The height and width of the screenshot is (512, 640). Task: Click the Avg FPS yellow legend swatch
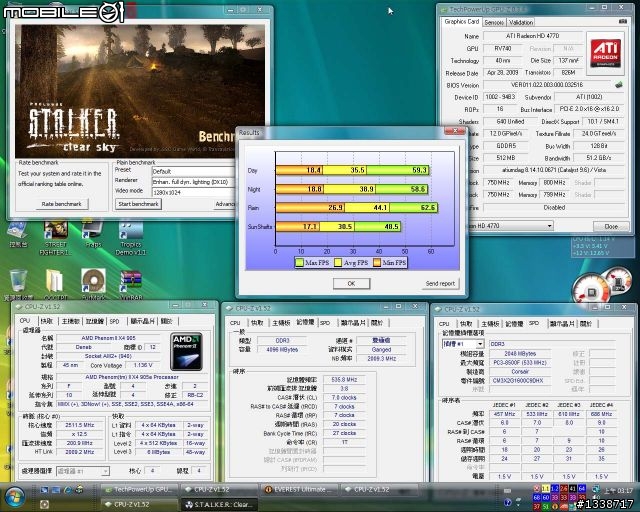pos(338,263)
